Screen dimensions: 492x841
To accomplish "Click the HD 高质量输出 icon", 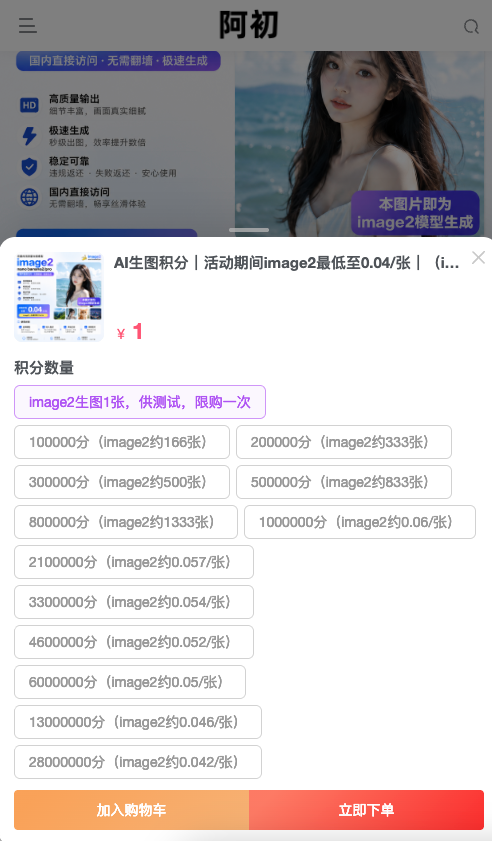I will (29, 105).
